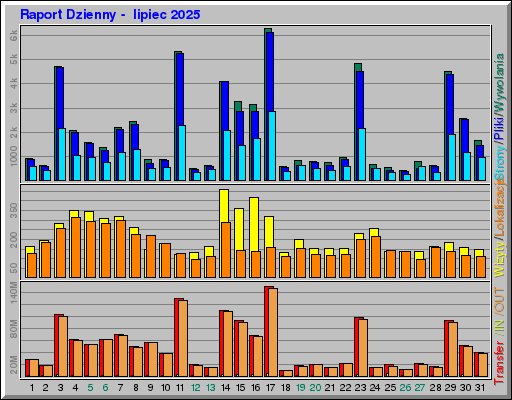
Task: Click day label 1 on the x-axis
Action: 32,388
